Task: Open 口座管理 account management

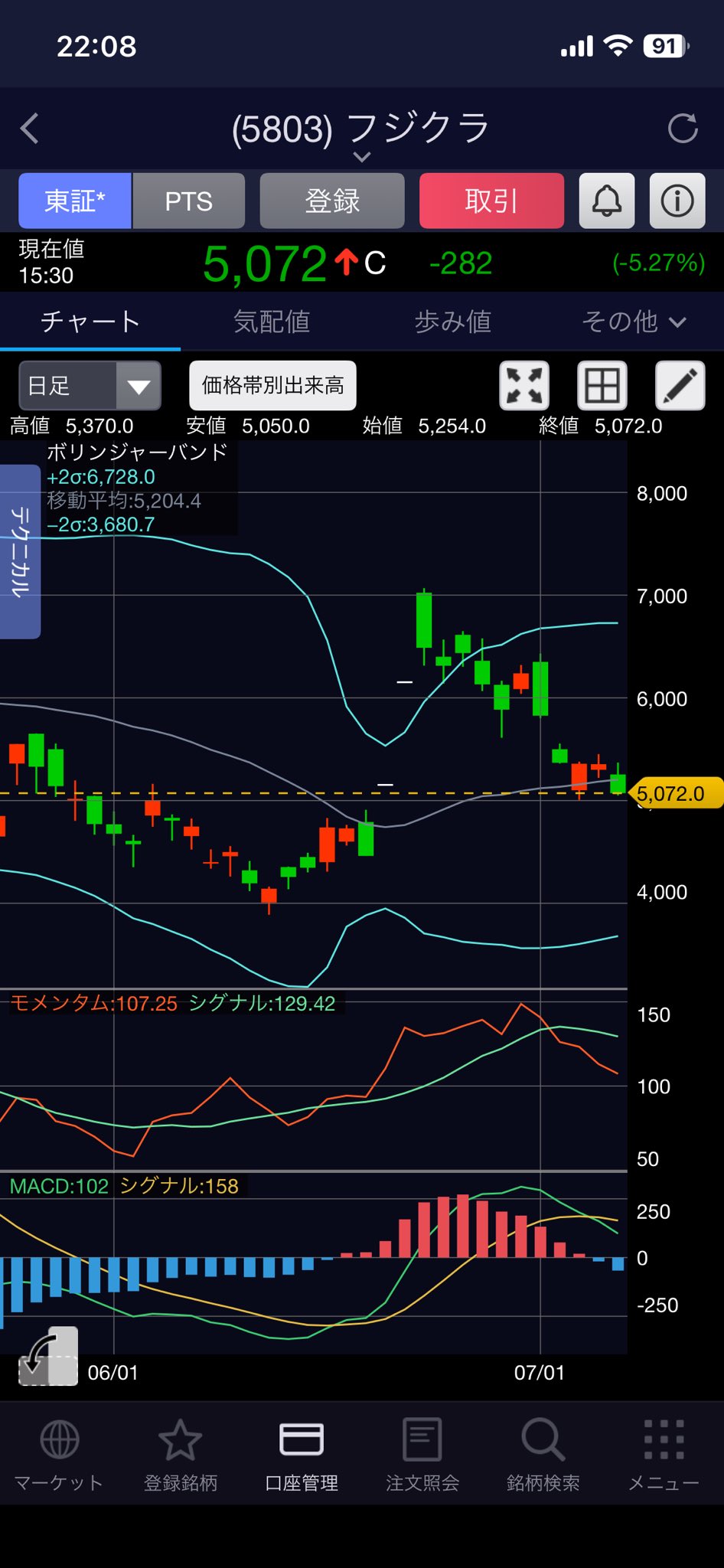Action: [x=302, y=1455]
